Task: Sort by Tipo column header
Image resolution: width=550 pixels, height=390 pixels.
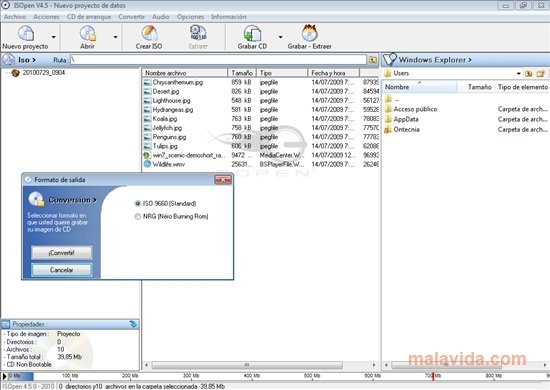Action: click(x=282, y=73)
